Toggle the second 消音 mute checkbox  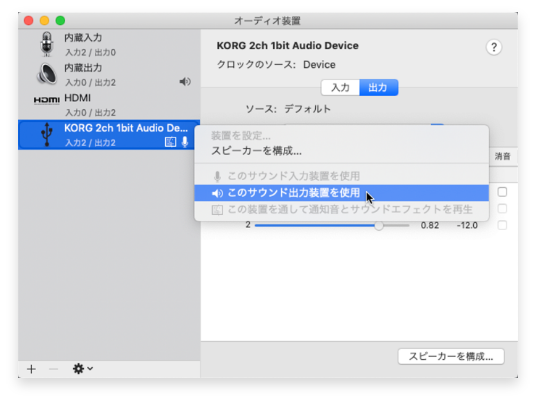click(x=502, y=208)
